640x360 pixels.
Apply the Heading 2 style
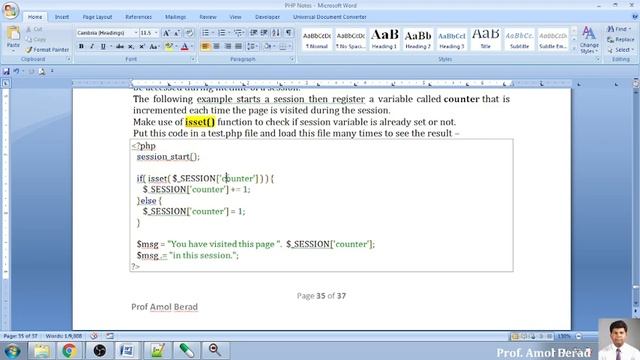point(418,40)
